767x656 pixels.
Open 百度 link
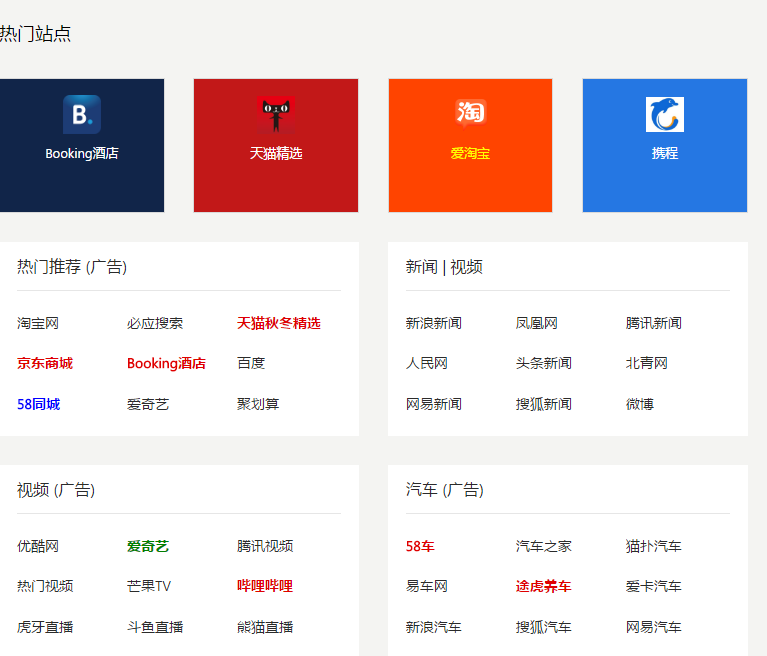(251, 363)
